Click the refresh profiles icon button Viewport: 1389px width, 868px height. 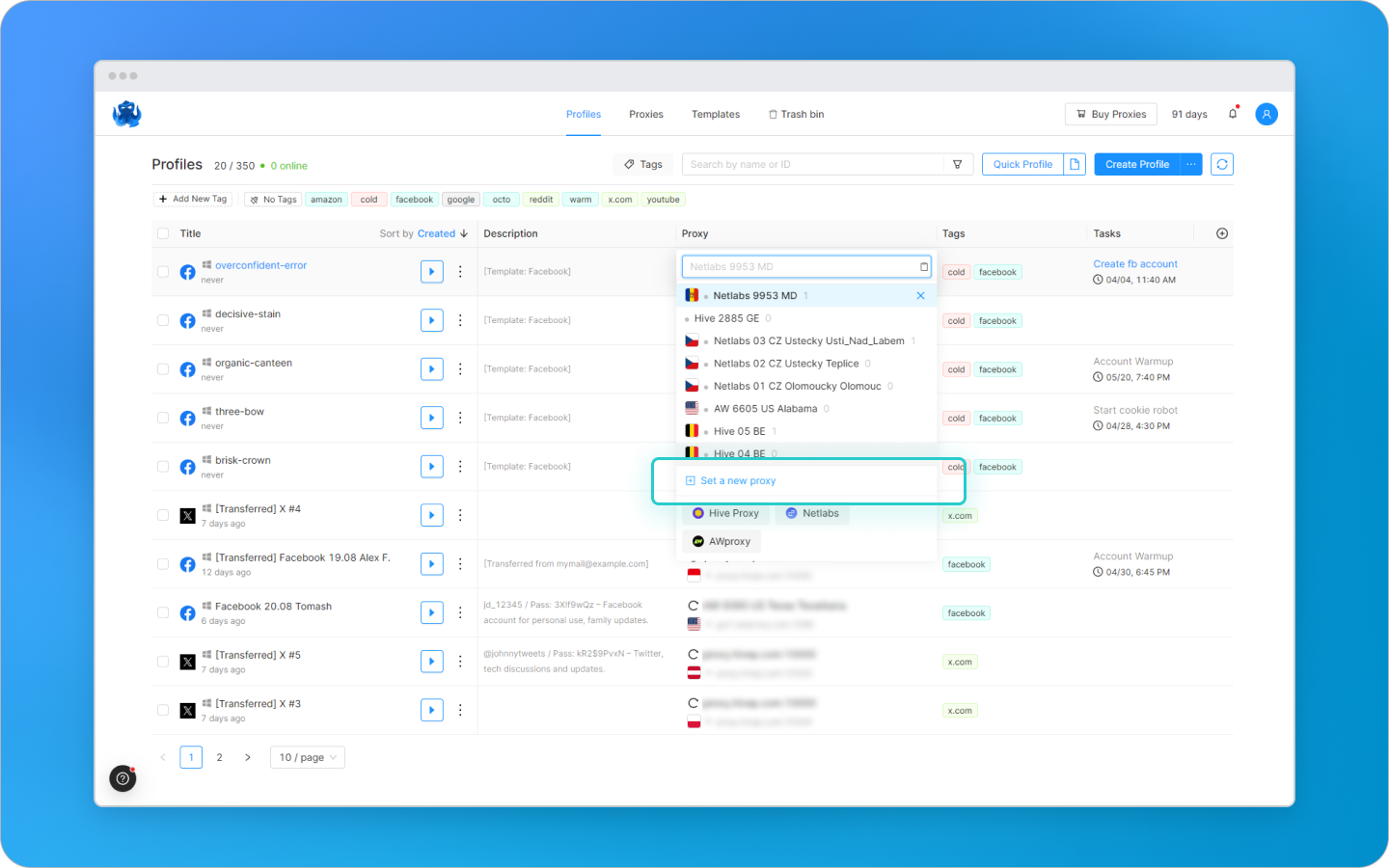(x=1221, y=165)
